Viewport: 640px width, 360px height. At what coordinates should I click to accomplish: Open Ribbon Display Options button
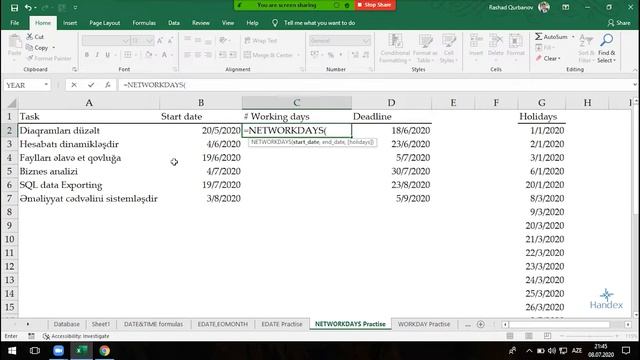pos(565,7)
